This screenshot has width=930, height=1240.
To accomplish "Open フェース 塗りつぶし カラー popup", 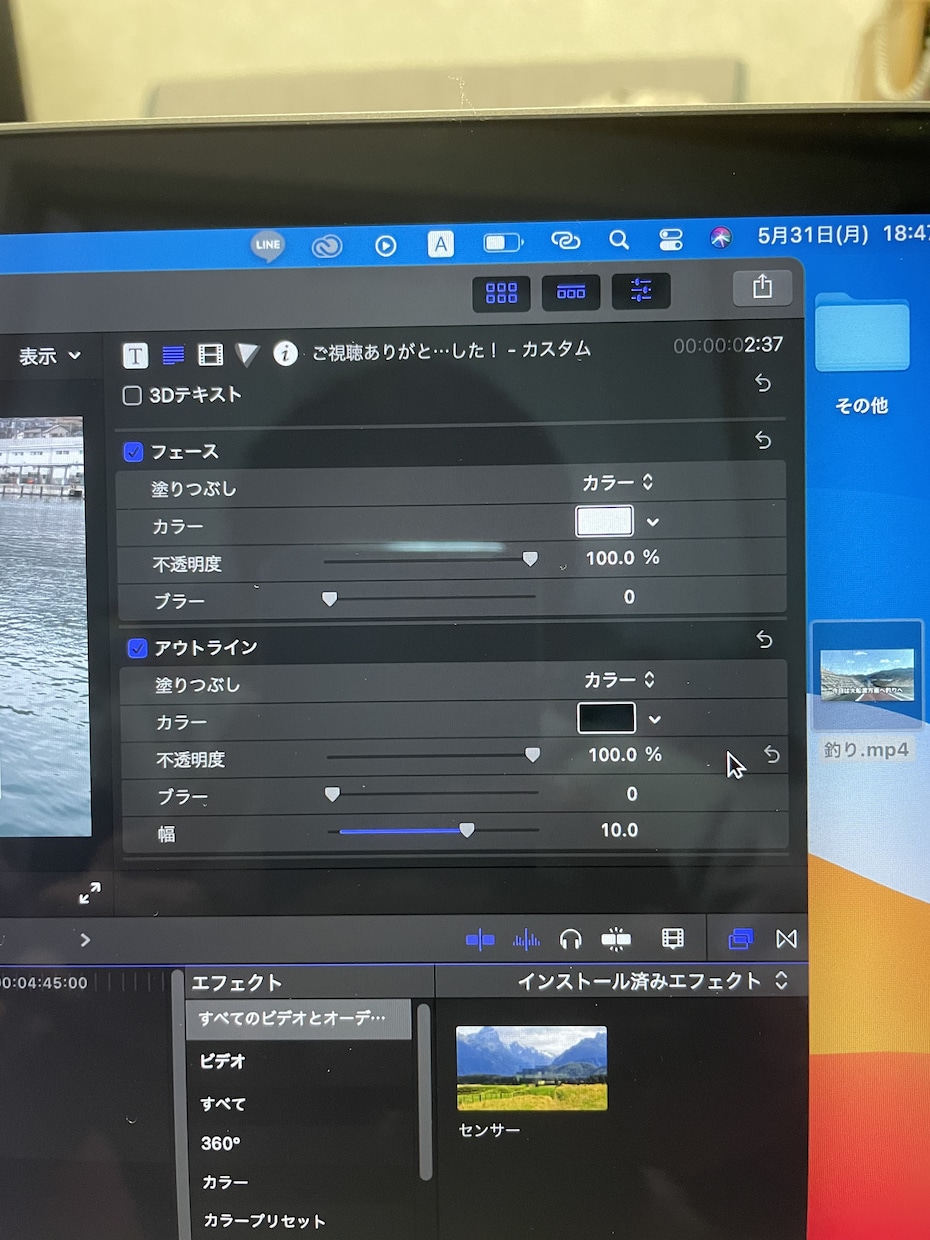I will [618, 482].
